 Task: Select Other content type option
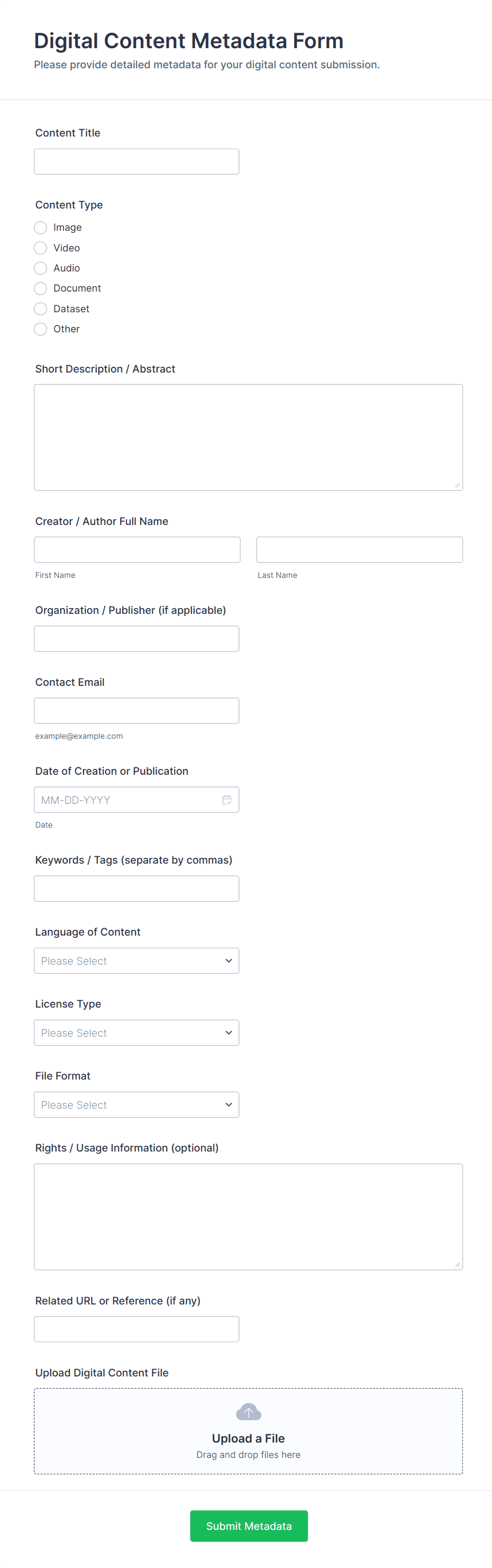click(41, 329)
